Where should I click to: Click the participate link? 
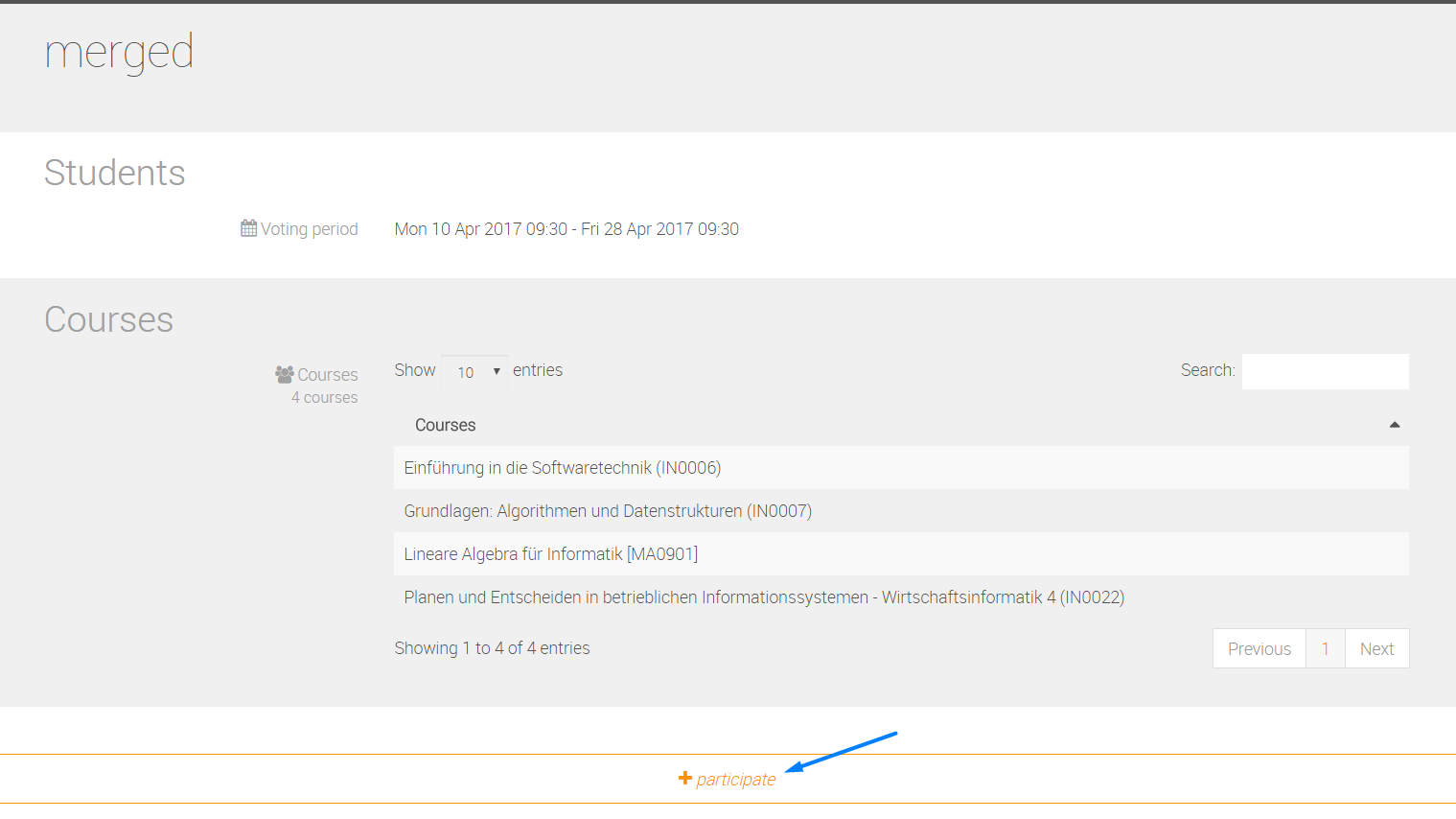pyautogui.click(x=735, y=780)
